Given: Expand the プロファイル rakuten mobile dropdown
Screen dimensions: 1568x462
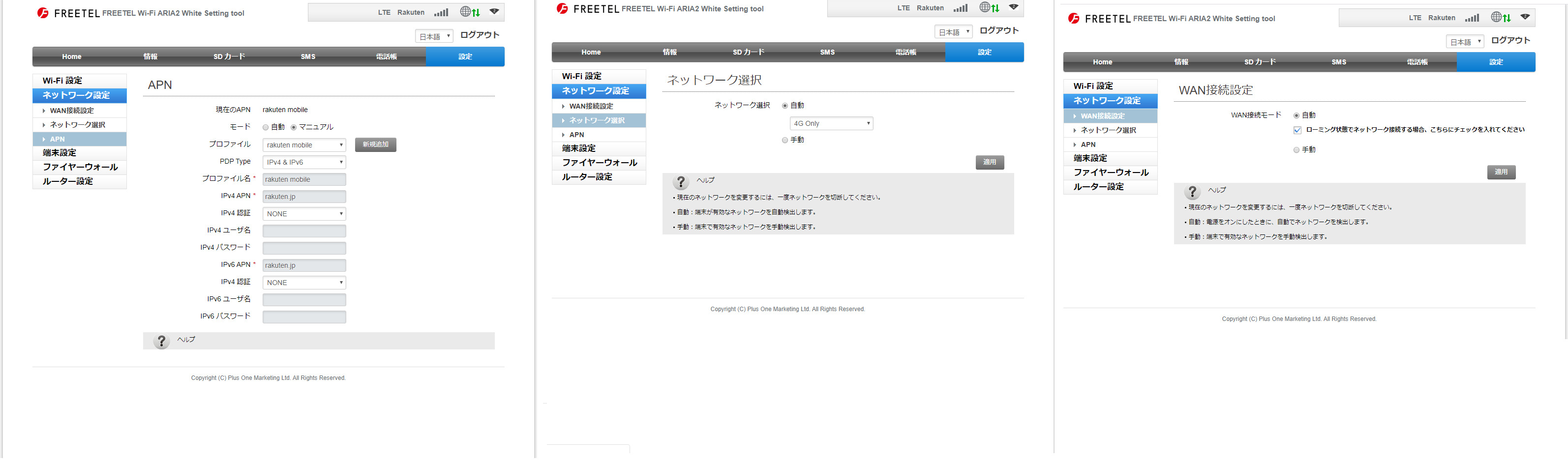Looking at the screenshot, I should coord(304,144).
